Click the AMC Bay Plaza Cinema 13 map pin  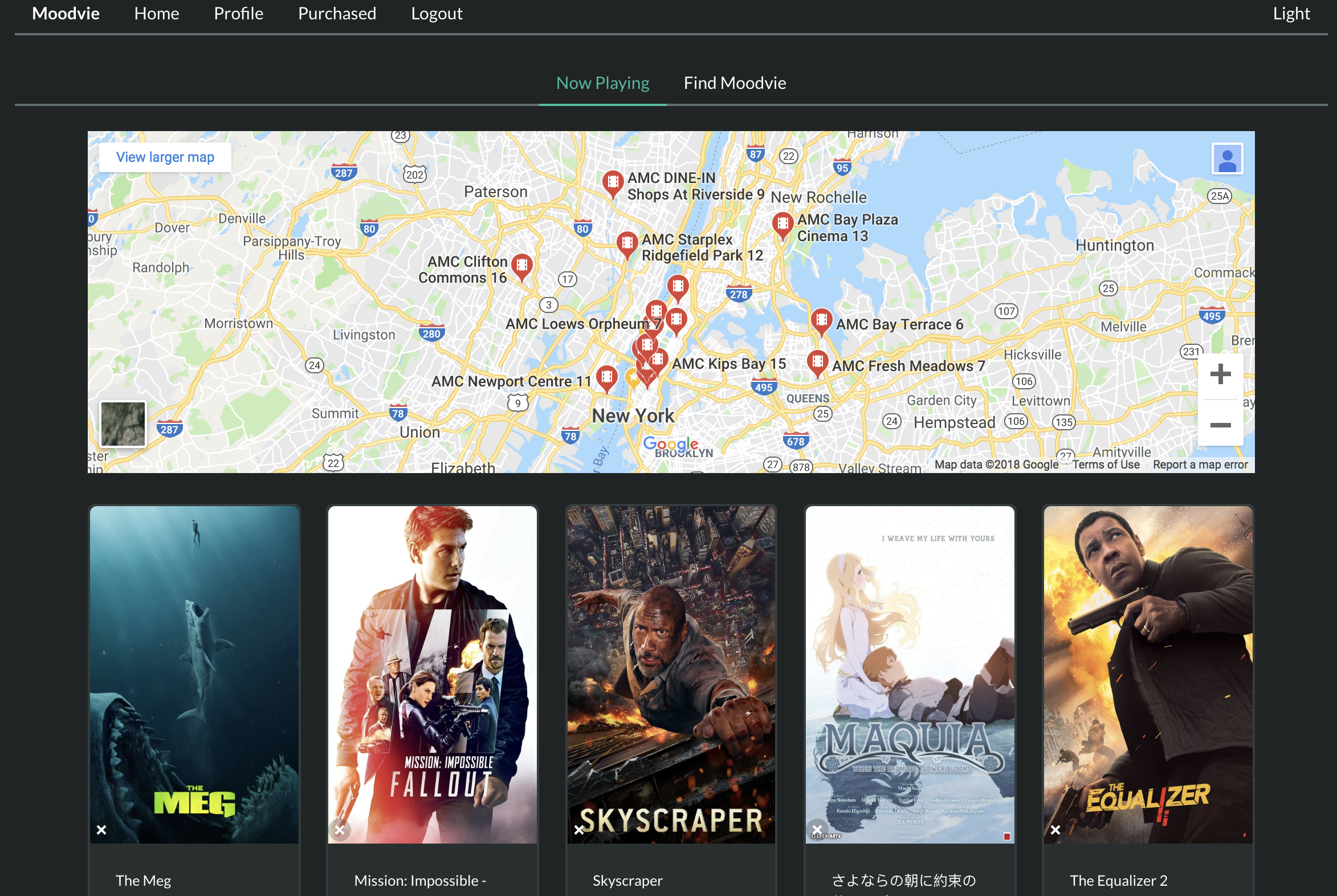coord(782,225)
